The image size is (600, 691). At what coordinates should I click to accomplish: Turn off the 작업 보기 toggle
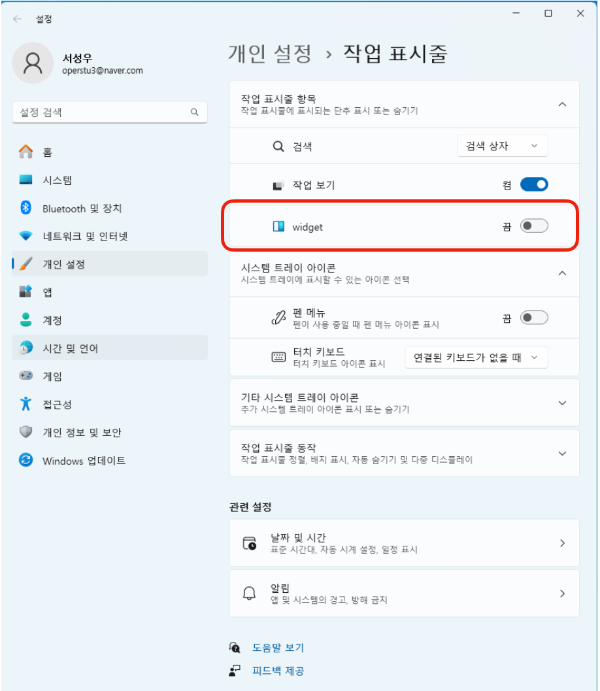pos(534,184)
